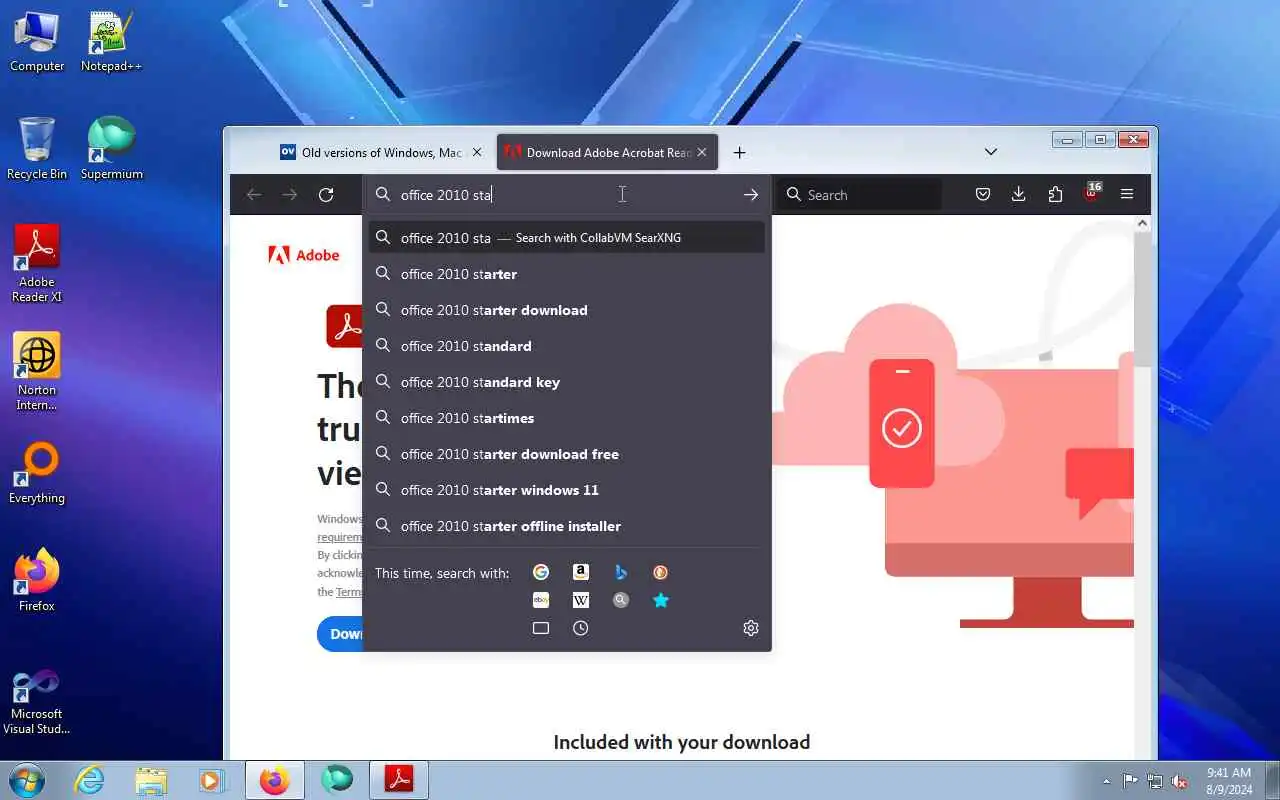Screen dimensions: 1280x800
Task: Search browsing history via clock icon
Action: click(x=581, y=628)
